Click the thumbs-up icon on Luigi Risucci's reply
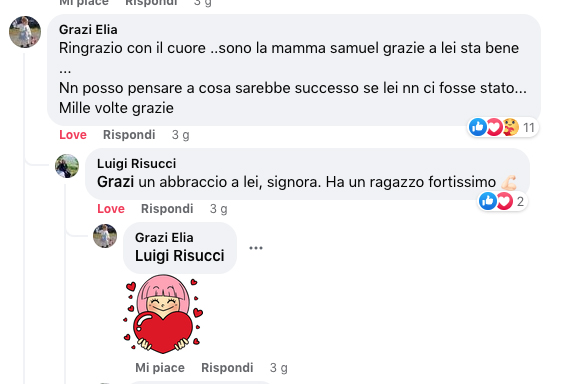 tap(487, 201)
